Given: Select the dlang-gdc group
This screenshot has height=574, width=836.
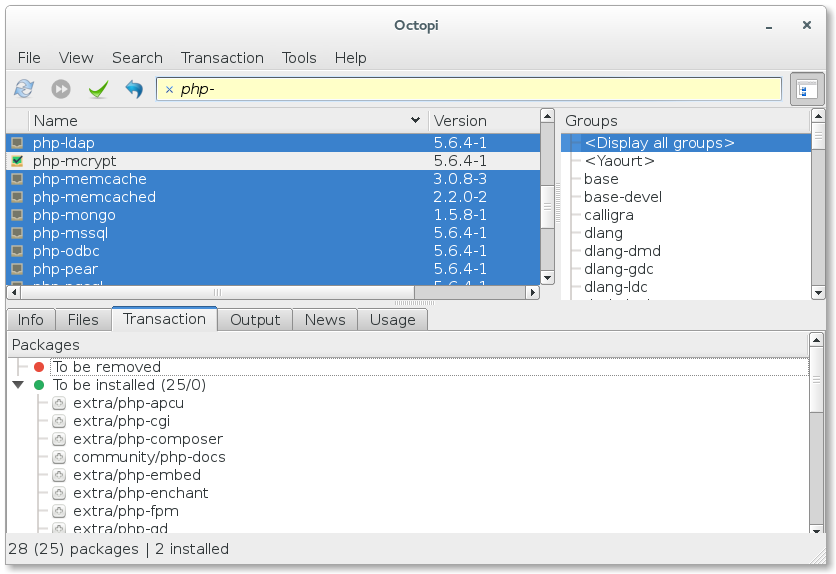Looking at the screenshot, I should pyautogui.click(x=618, y=269).
